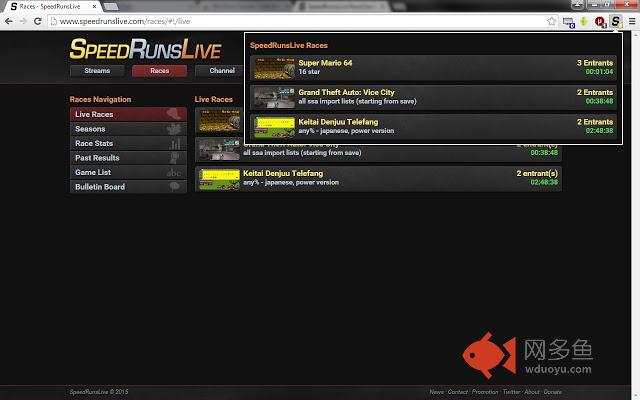Click the SpeedRunsLive logo
Image resolution: width=640 pixels, height=400 pixels.
point(145,49)
